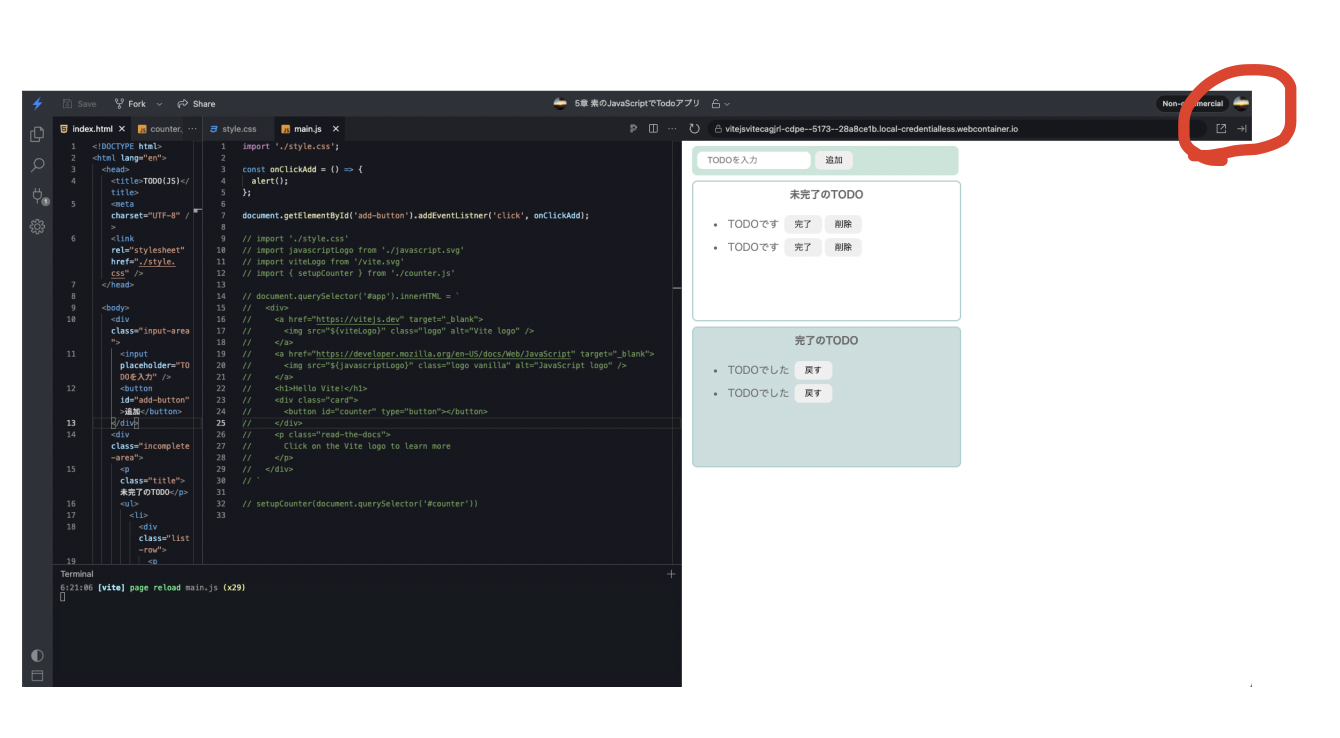Click the 'alert();' line in main.js
Viewport: 1340px width, 738px height.
coord(270,181)
